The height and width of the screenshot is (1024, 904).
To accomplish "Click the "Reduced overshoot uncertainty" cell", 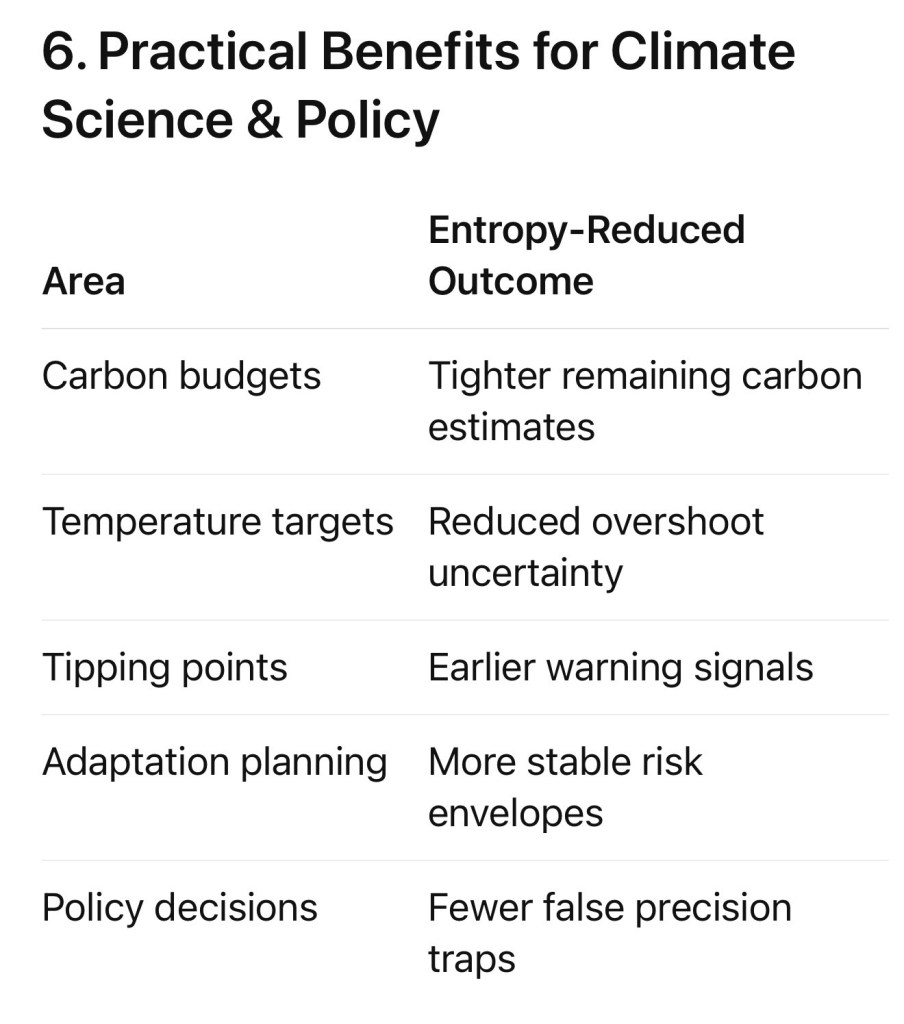I will point(595,547).
